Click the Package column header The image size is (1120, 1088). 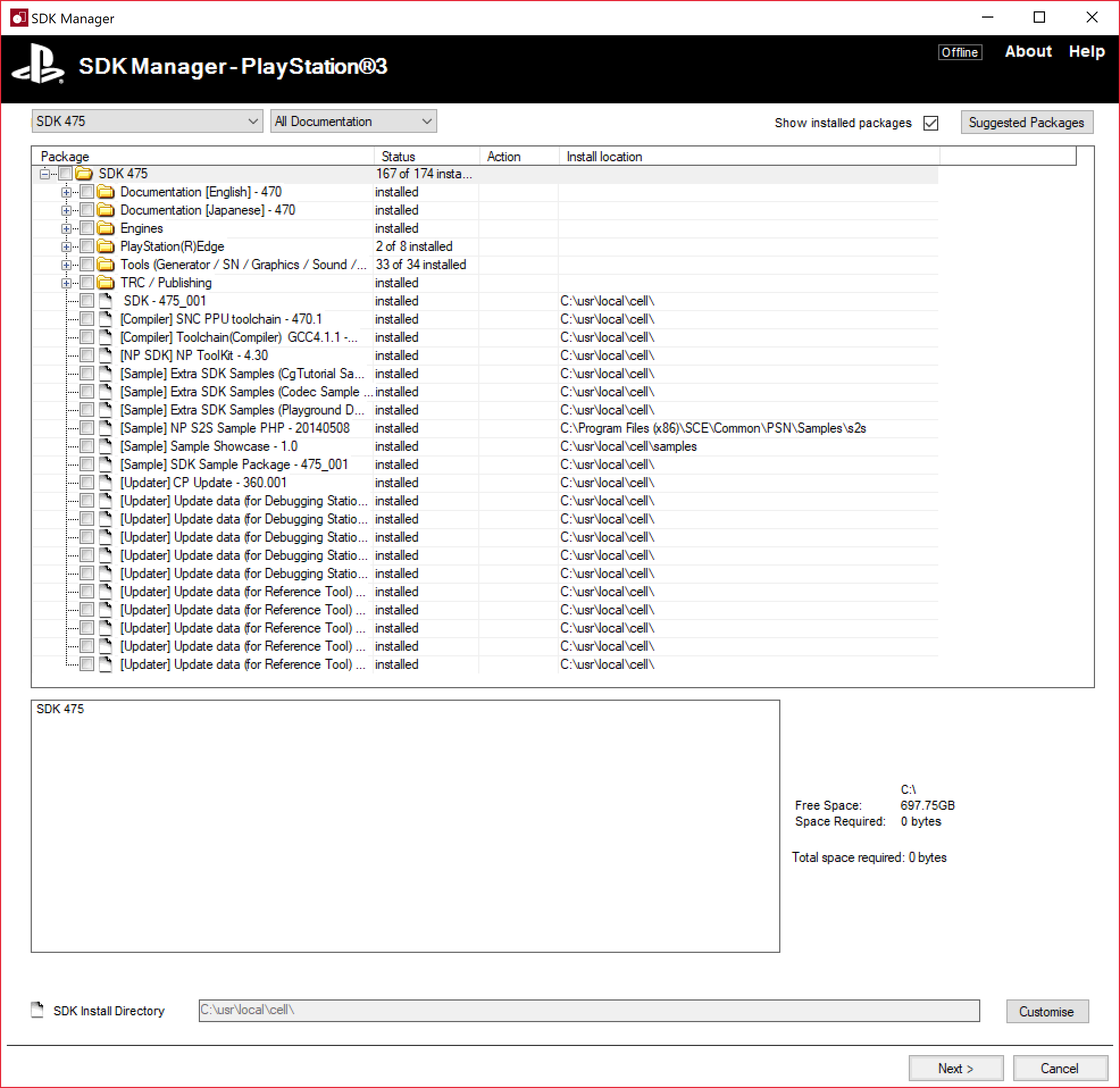pos(203,156)
